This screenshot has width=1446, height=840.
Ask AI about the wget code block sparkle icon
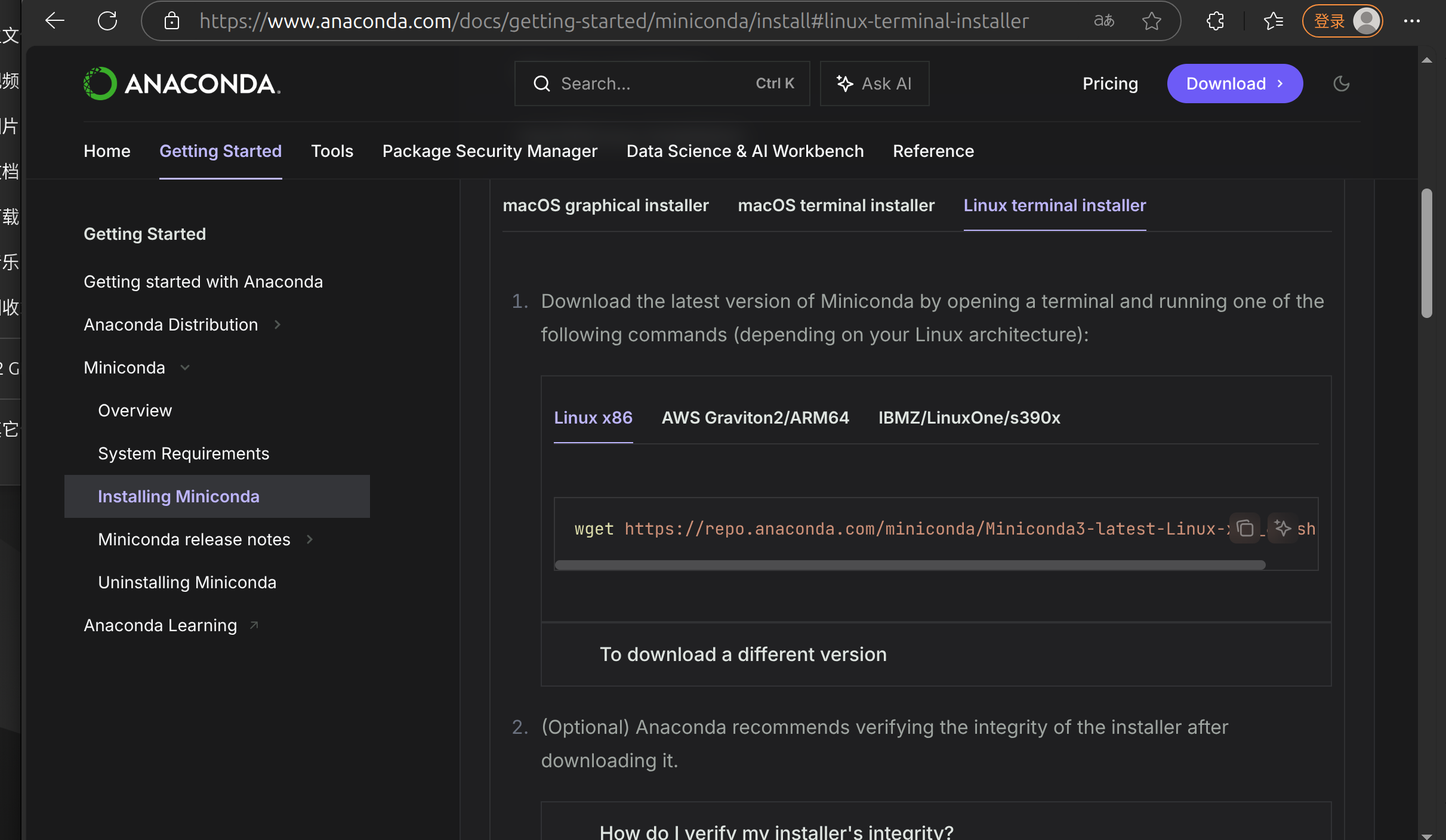click(x=1282, y=528)
